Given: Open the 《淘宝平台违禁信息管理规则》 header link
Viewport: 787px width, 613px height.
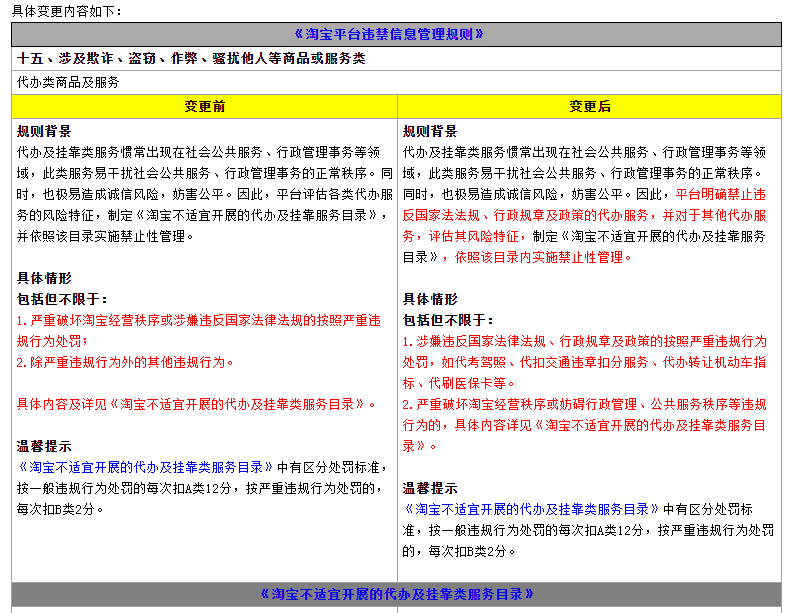Looking at the screenshot, I should click(388, 34).
